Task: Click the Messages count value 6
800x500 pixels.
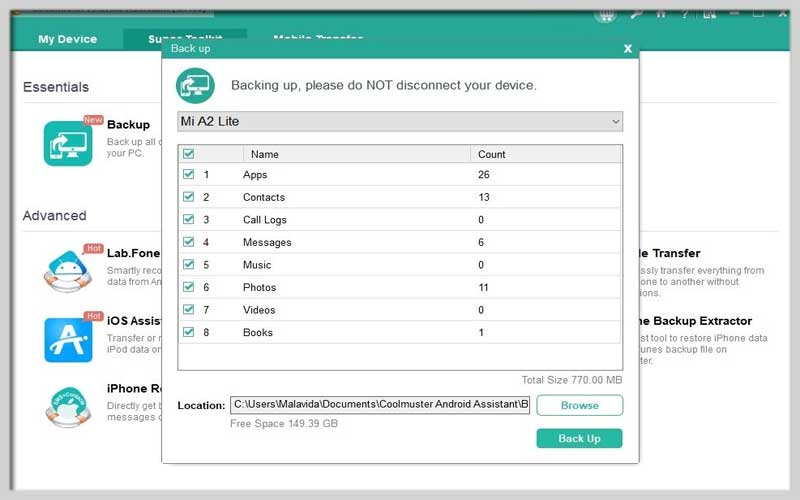Action: (x=481, y=242)
